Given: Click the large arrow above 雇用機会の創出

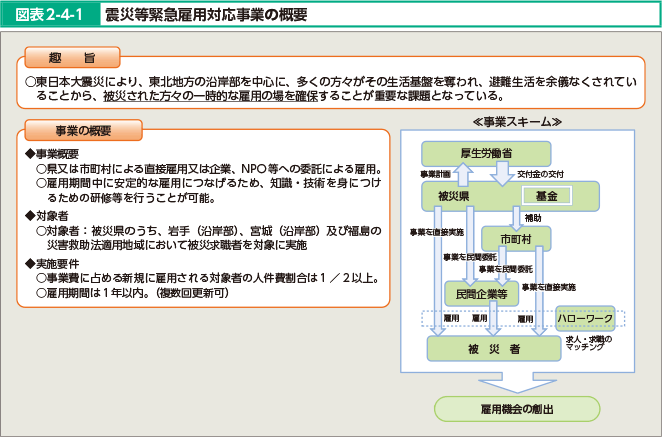Looking at the screenshot, I should pyautogui.click(x=516, y=381).
